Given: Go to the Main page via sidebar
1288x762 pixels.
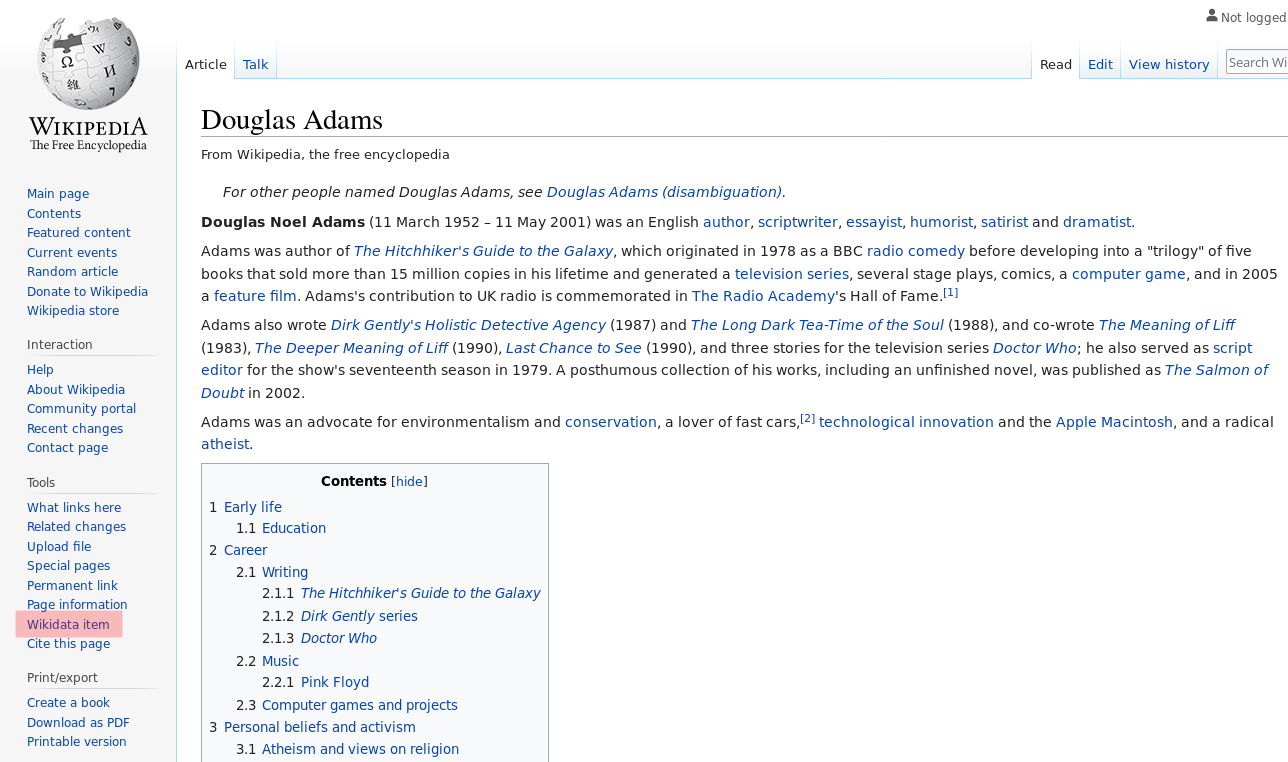Looking at the screenshot, I should 58,191.
